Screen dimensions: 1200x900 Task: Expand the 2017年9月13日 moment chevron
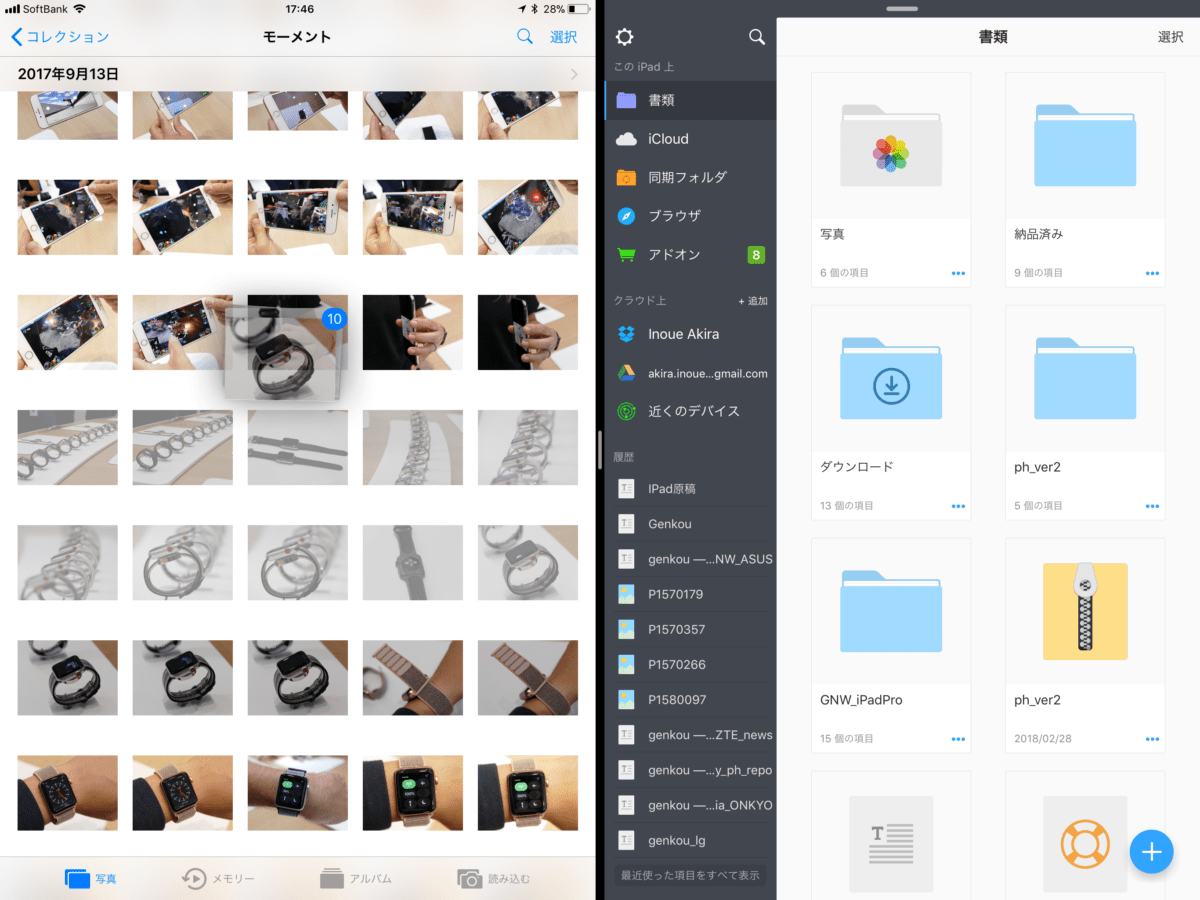pyautogui.click(x=574, y=74)
